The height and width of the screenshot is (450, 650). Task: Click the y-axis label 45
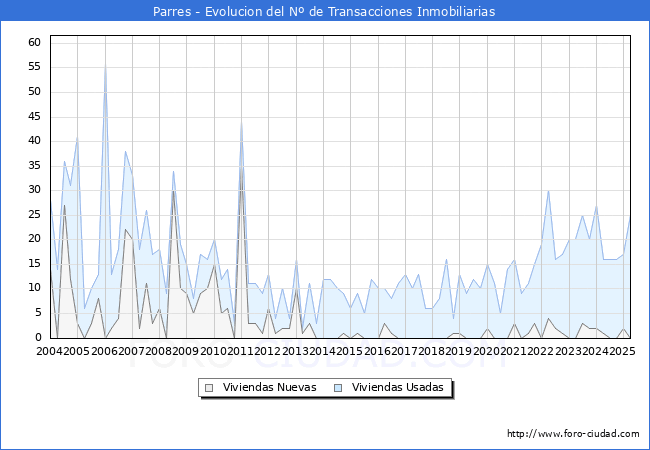click(x=35, y=116)
